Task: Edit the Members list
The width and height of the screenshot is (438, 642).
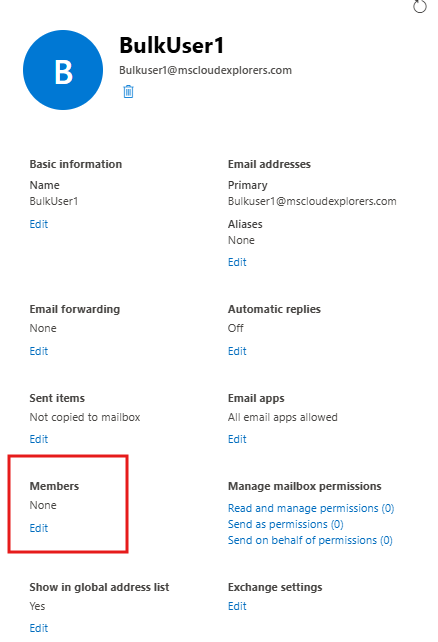Action: tap(39, 528)
